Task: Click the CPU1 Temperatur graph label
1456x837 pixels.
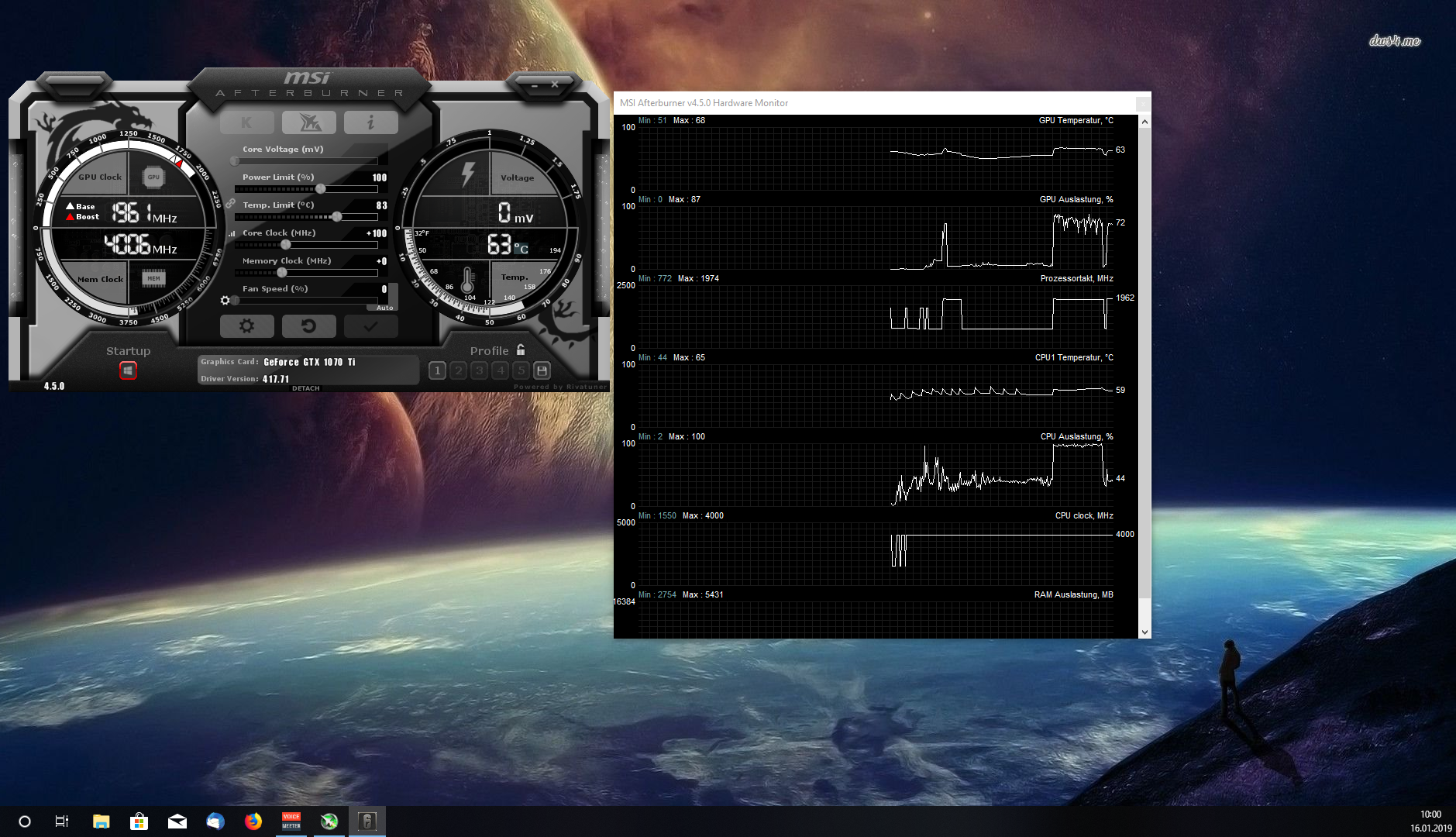Action: coord(1074,357)
